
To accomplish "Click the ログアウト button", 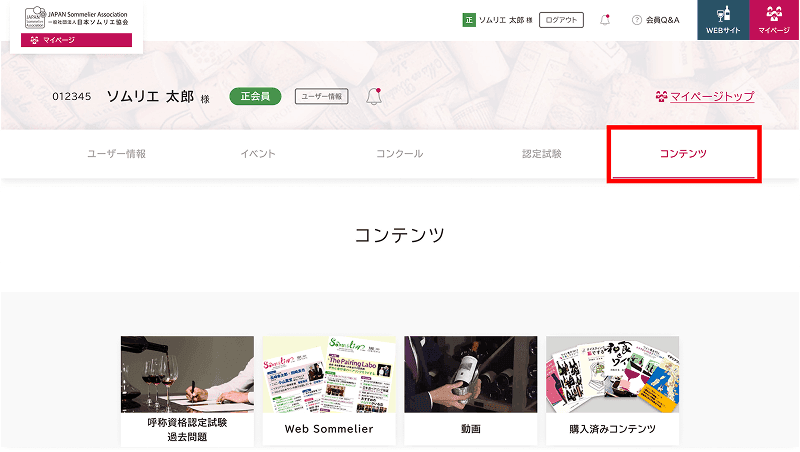I will [561, 20].
